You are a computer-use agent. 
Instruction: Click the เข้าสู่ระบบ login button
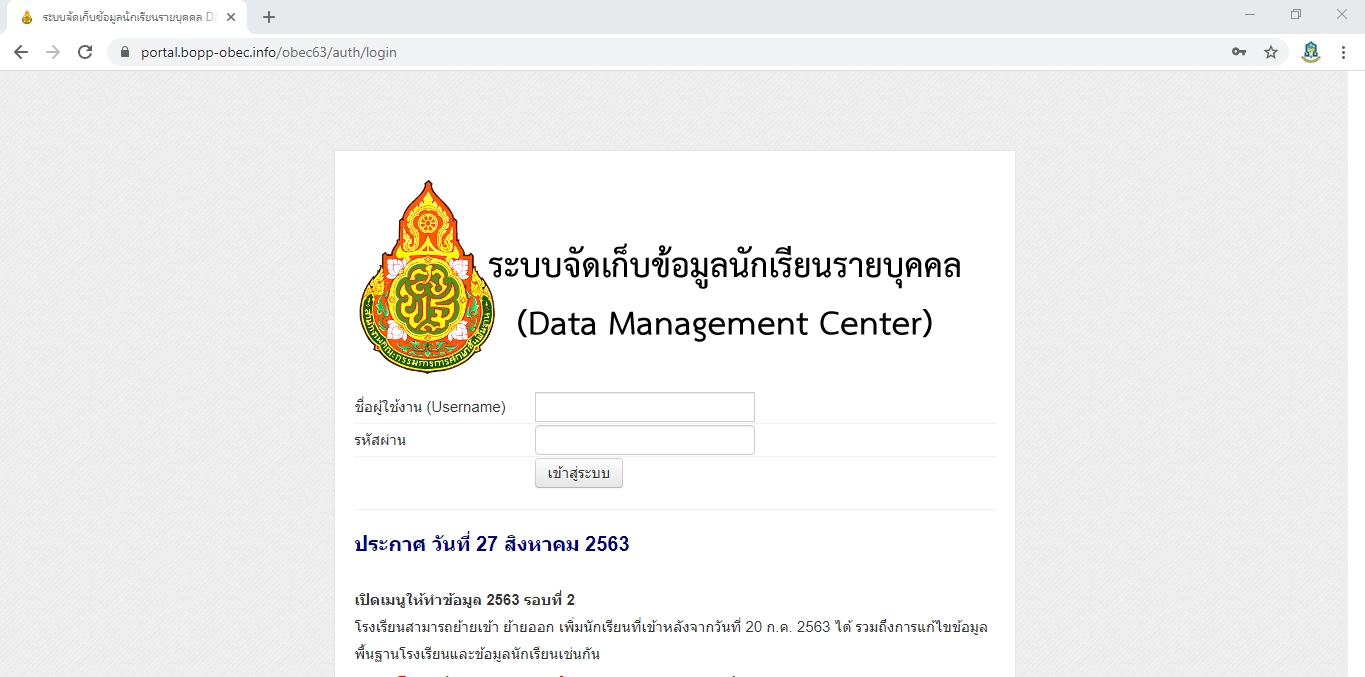579,473
